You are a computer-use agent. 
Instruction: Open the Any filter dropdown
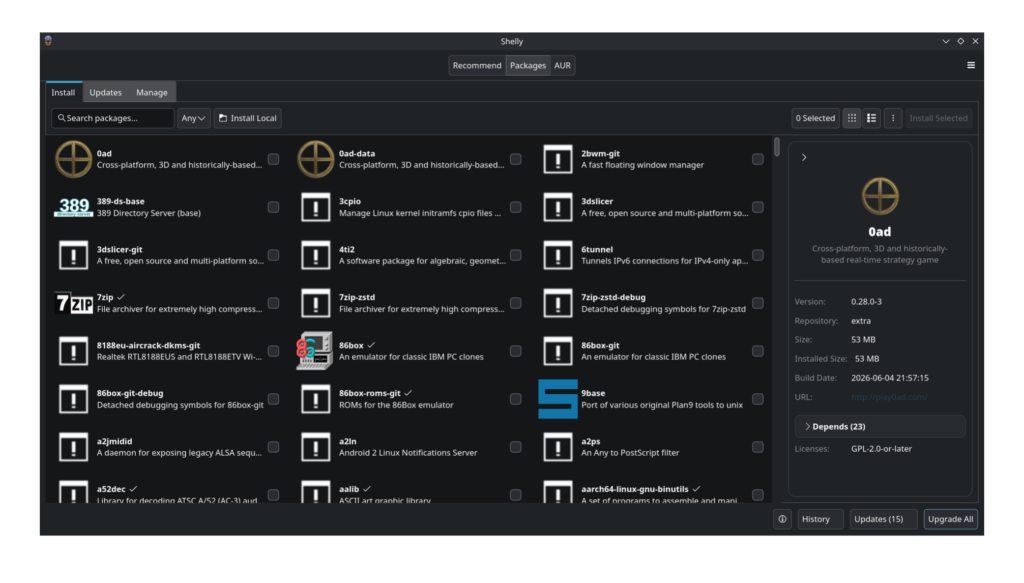coord(193,118)
